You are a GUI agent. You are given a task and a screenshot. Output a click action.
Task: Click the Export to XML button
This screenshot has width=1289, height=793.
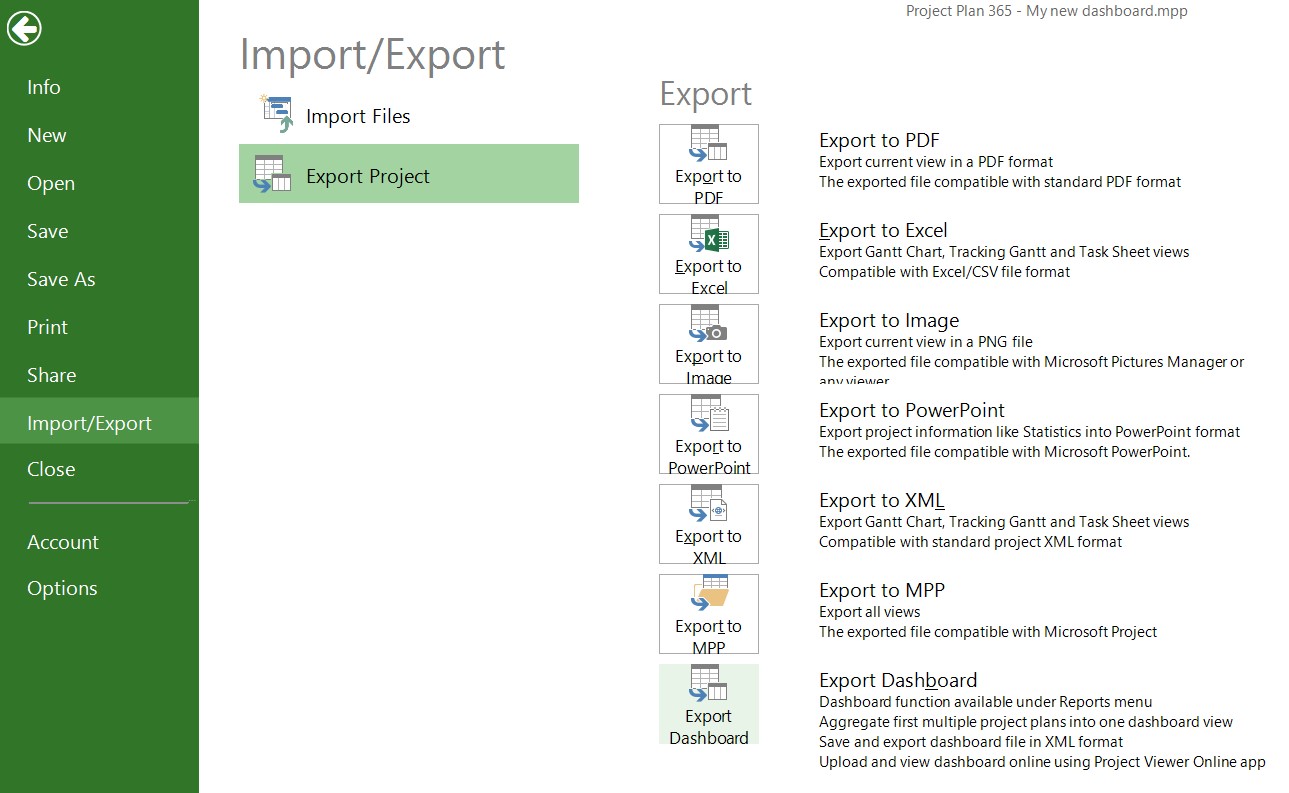[708, 524]
